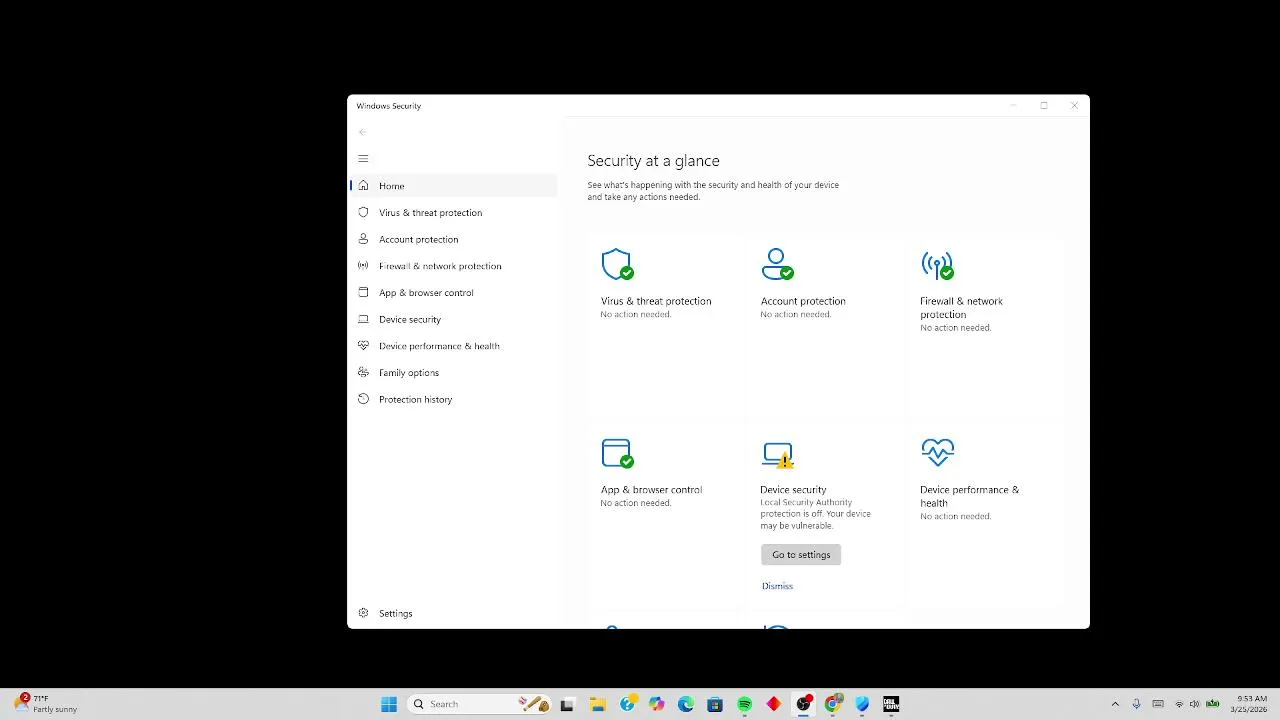Click the laptop icon beside Device security in sidebar

point(363,319)
